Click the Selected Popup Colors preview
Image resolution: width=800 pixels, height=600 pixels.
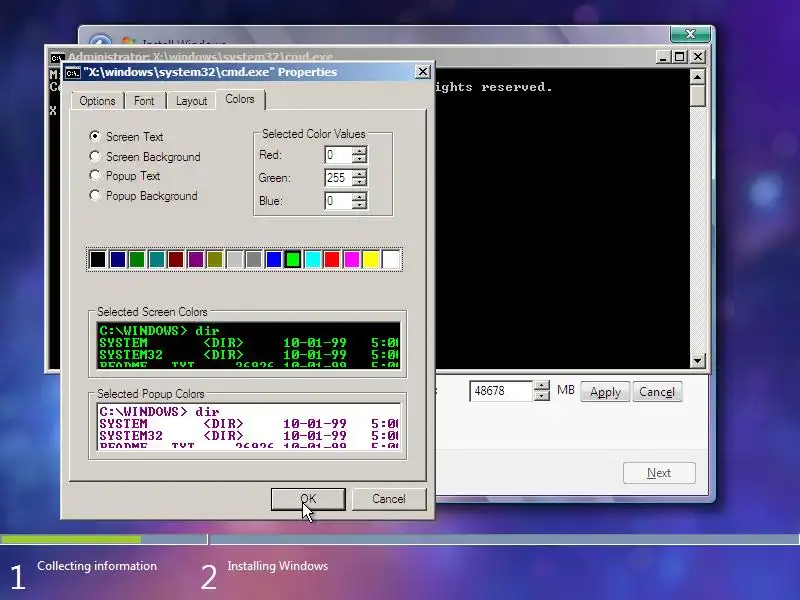tap(248, 426)
